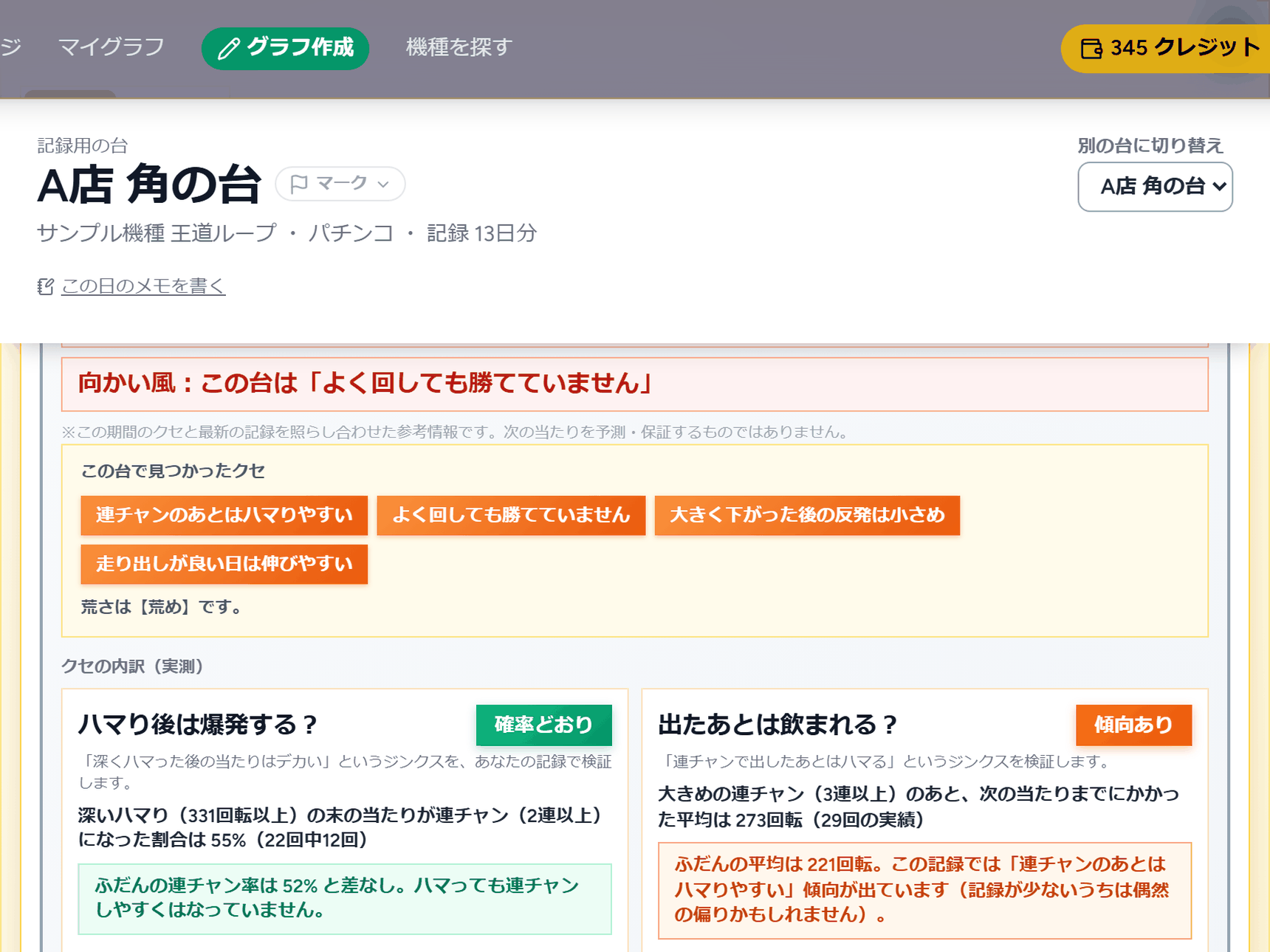The height and width of the screenshot is (952, 1270).
Task: Click the 確率どおり badge
Action: pyautogui.click(x=544, y=725)
